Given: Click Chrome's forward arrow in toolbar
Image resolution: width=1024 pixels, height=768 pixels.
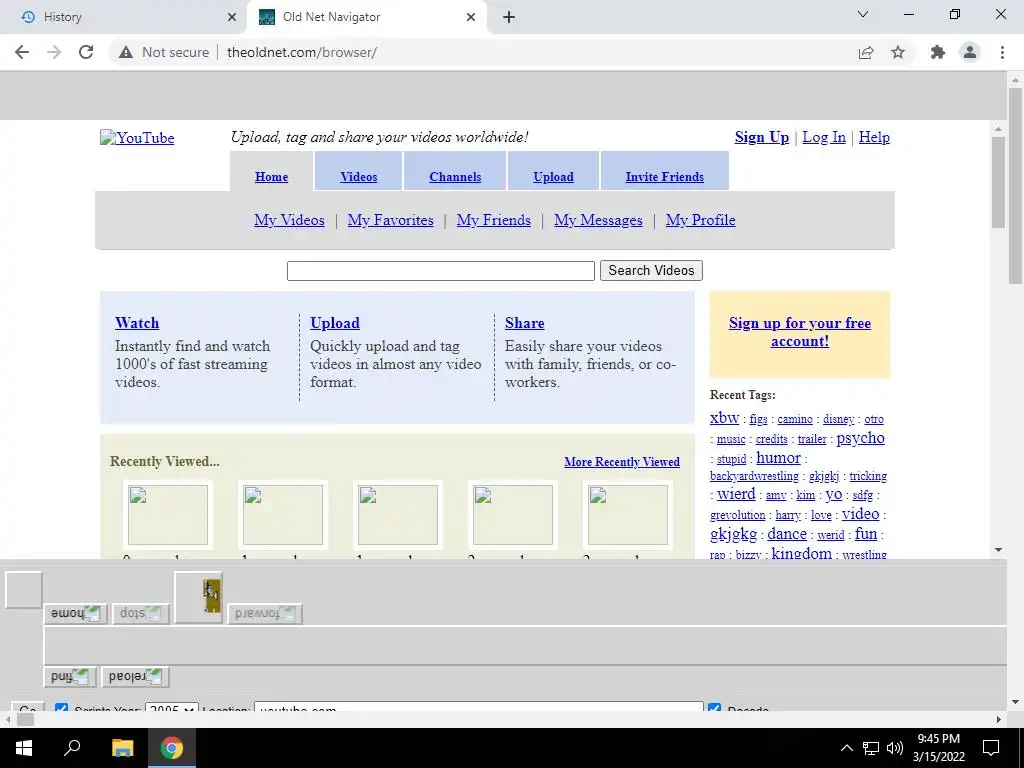Looking at the screenshot, I should pyautogui.click(x=54, y=52).
